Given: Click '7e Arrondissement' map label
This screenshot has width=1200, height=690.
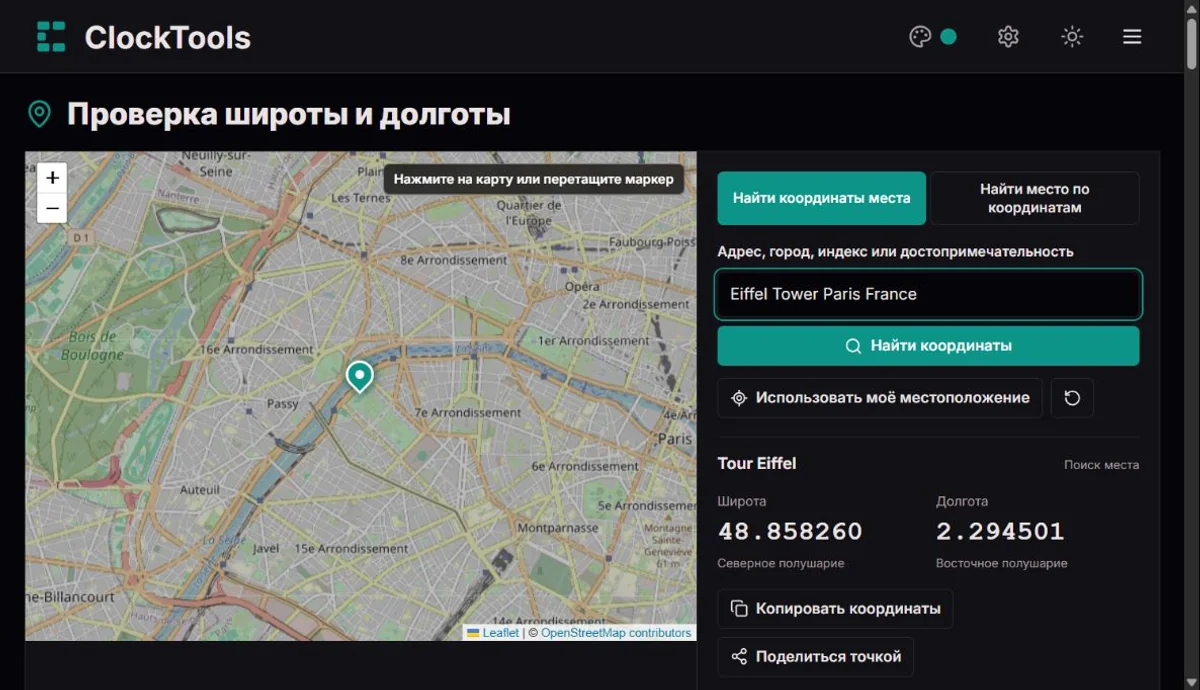Looking at the screenshot, I should (x=468, y=412).
